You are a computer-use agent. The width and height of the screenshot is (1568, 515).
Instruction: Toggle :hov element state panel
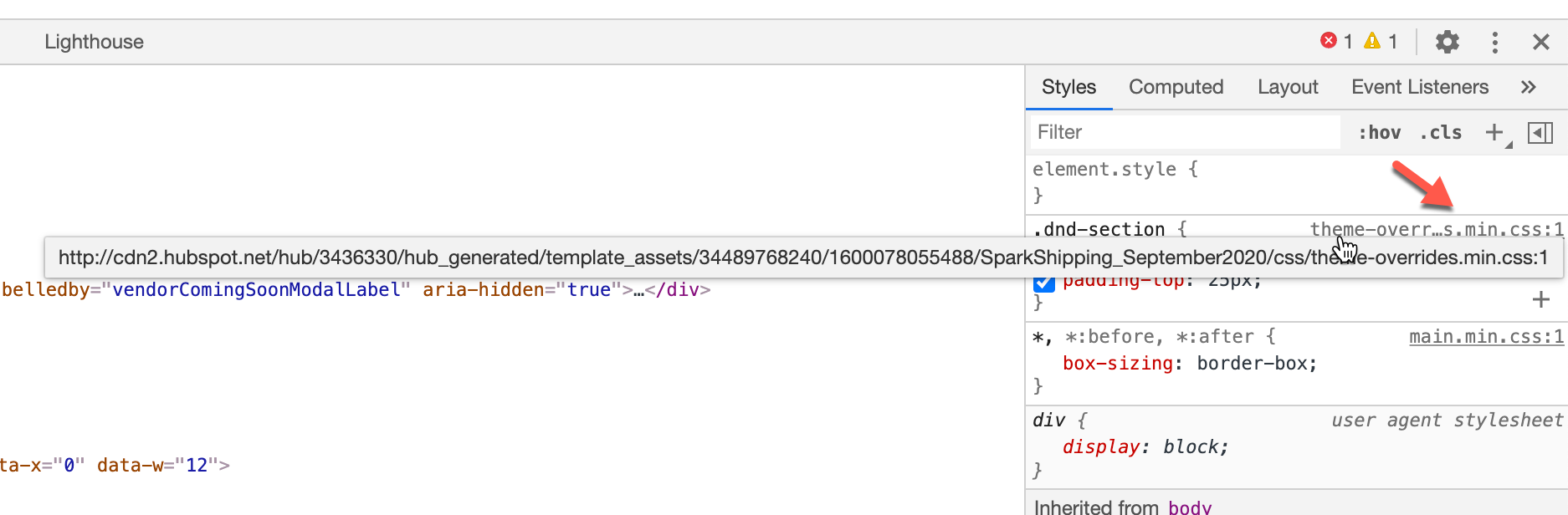pyautogui.click(x=1380, y=132)
